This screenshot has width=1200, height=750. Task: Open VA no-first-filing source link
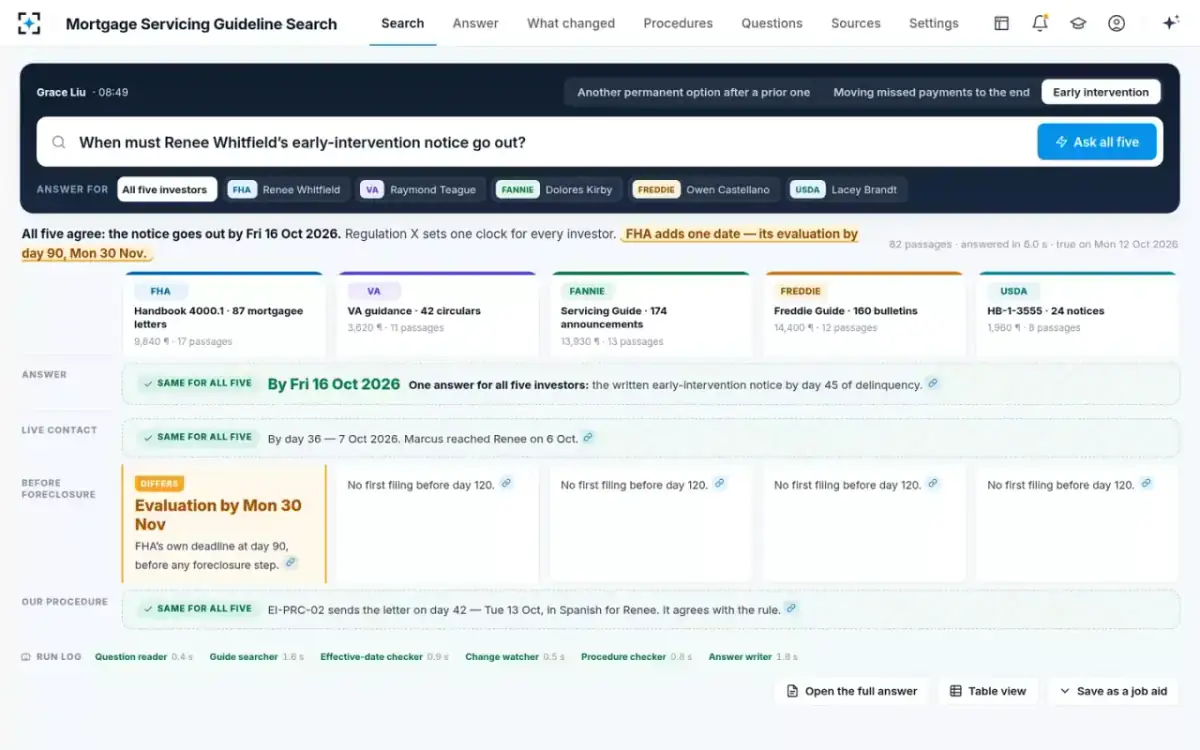coord(506,483)
